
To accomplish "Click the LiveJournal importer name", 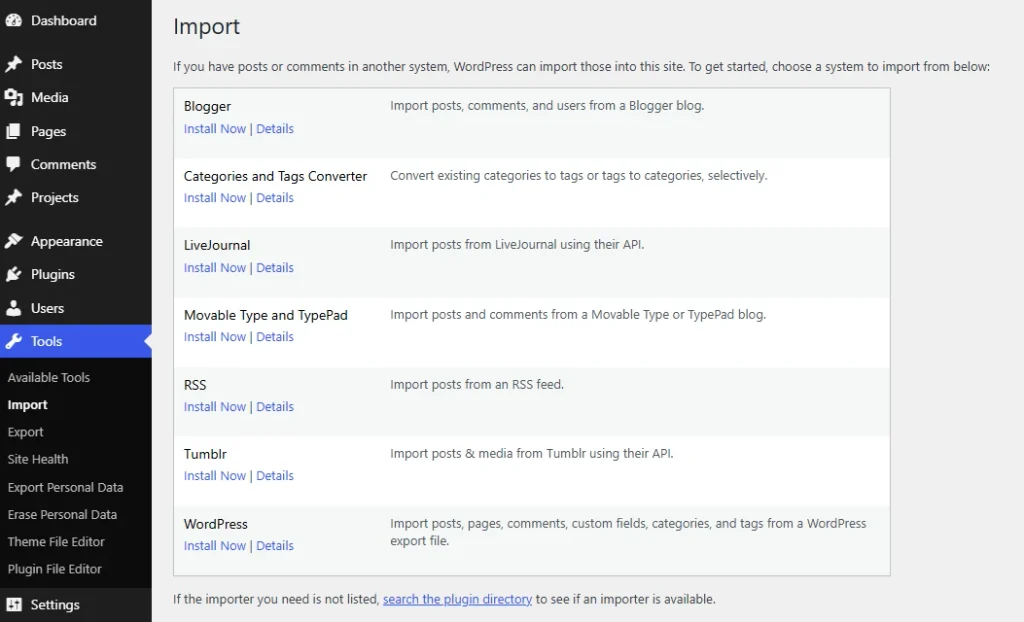I will click(217, 245).
